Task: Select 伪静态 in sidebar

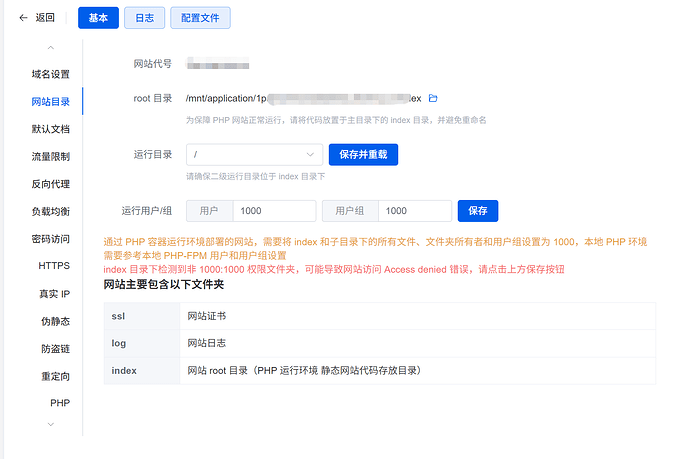Action: click(54, 321)
